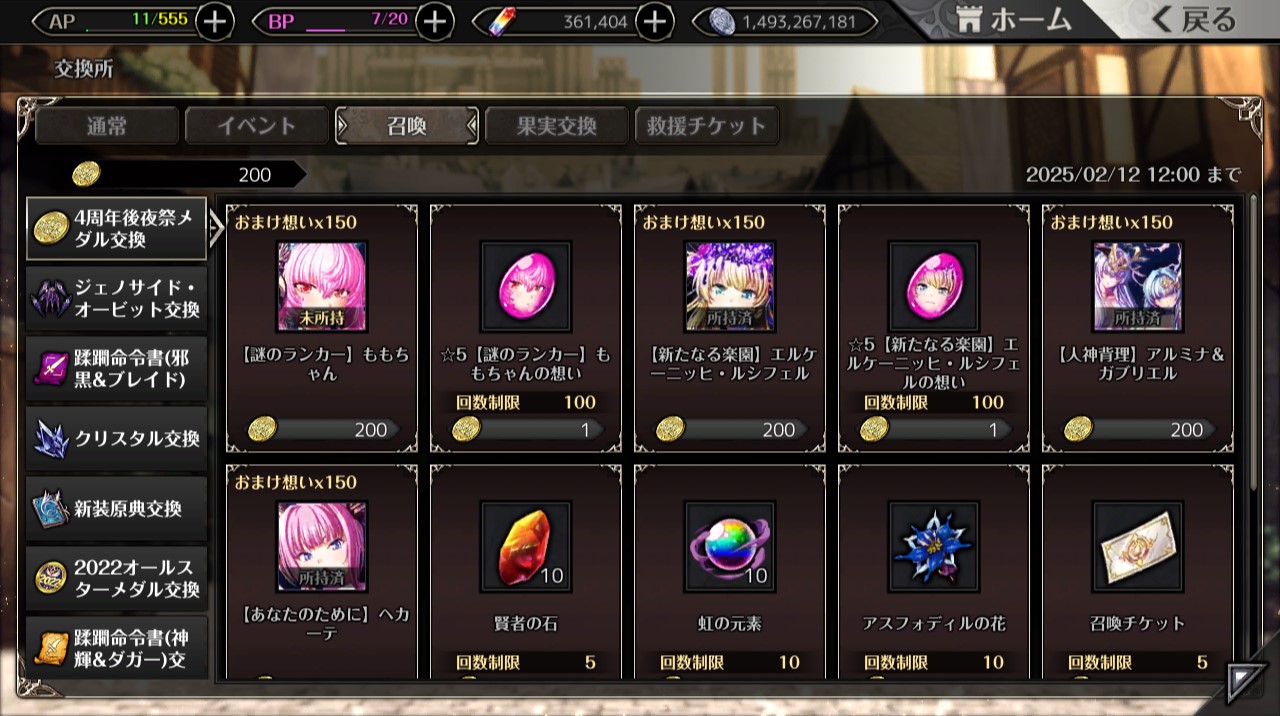Select the ももちゃん character portrait
This screenshot has height=716, width=1280.
point(321,286)
